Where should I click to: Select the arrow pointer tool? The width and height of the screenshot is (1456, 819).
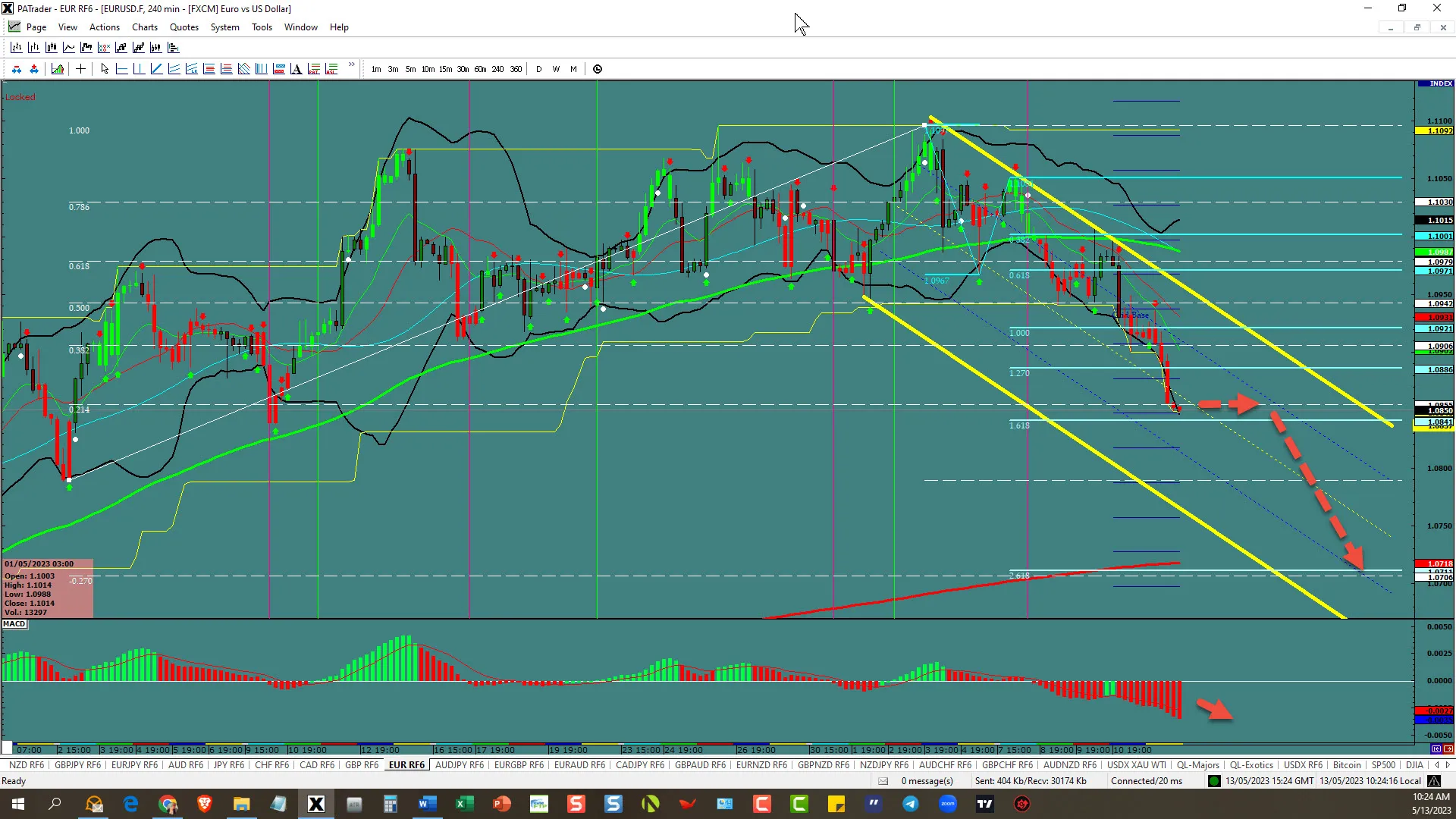pos(105,69)
